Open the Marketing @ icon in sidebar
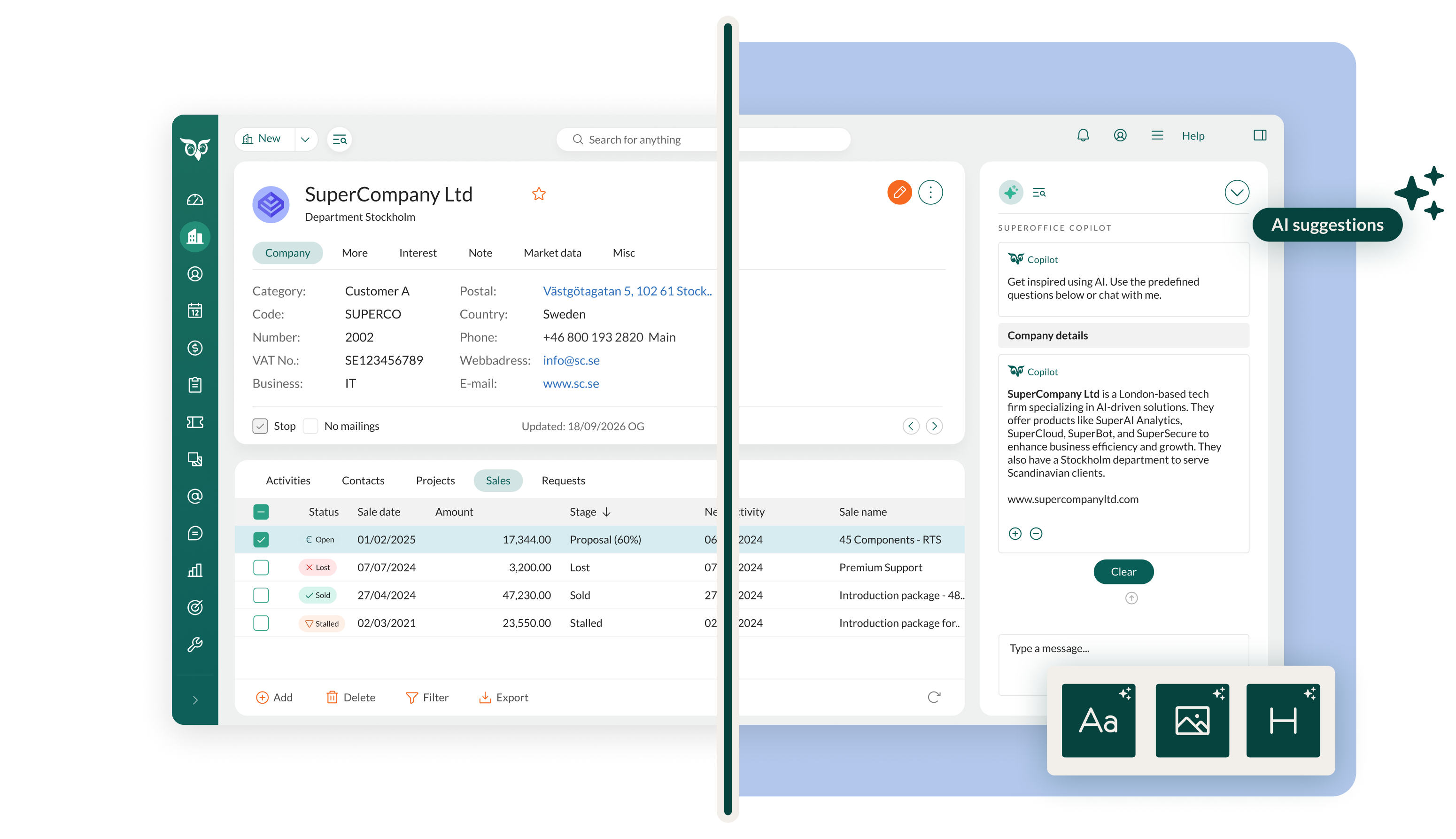This screenshot has height=839, width=1456. 194,496
